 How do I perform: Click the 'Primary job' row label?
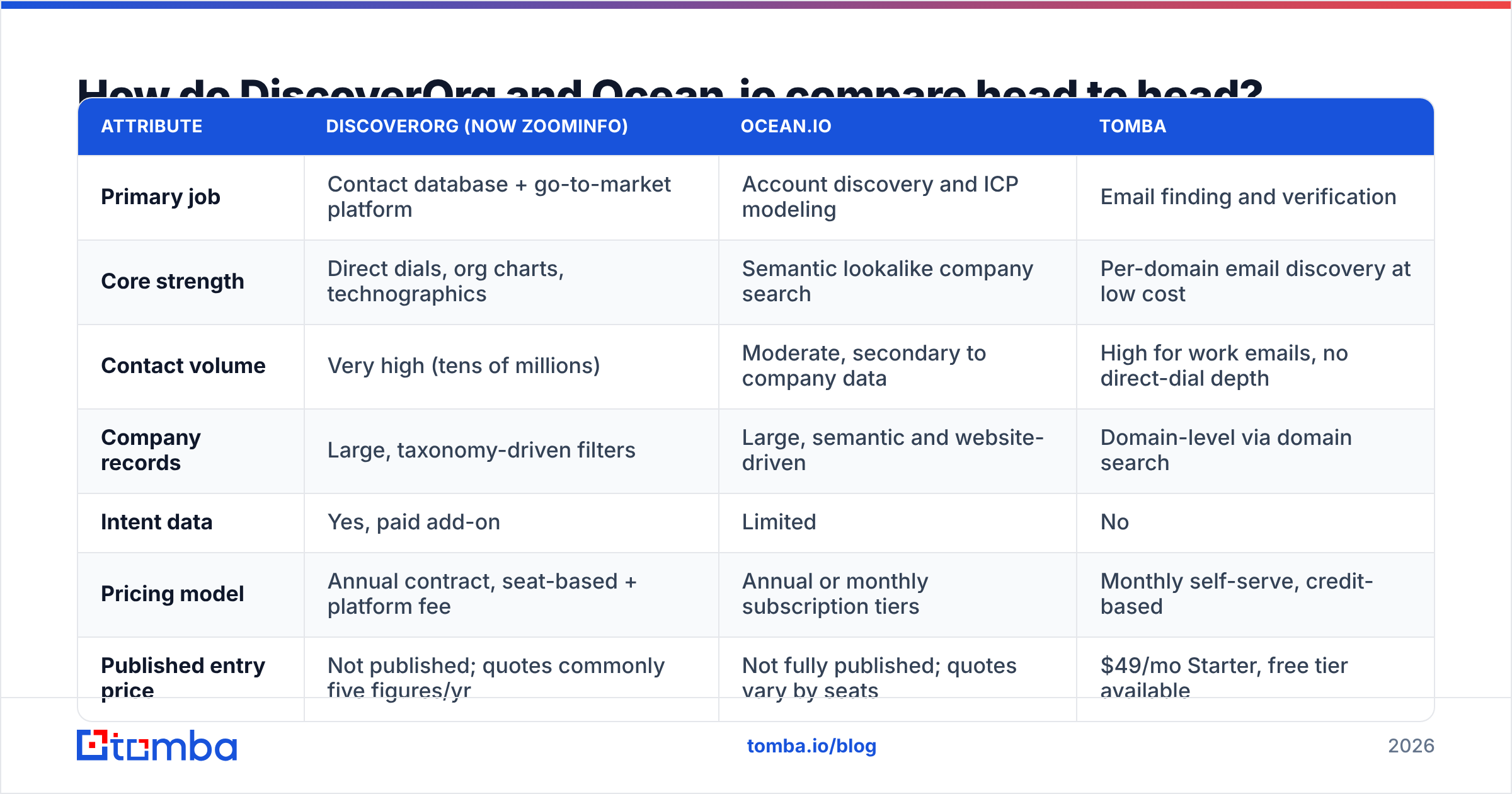161,197
